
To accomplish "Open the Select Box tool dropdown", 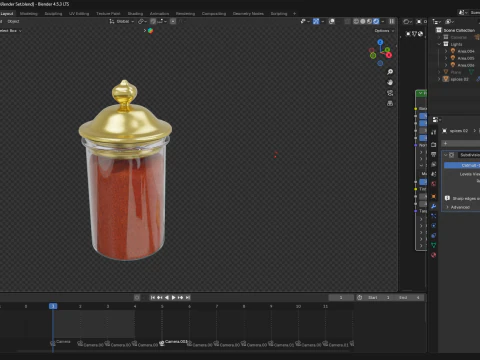I will coord(11,31).
